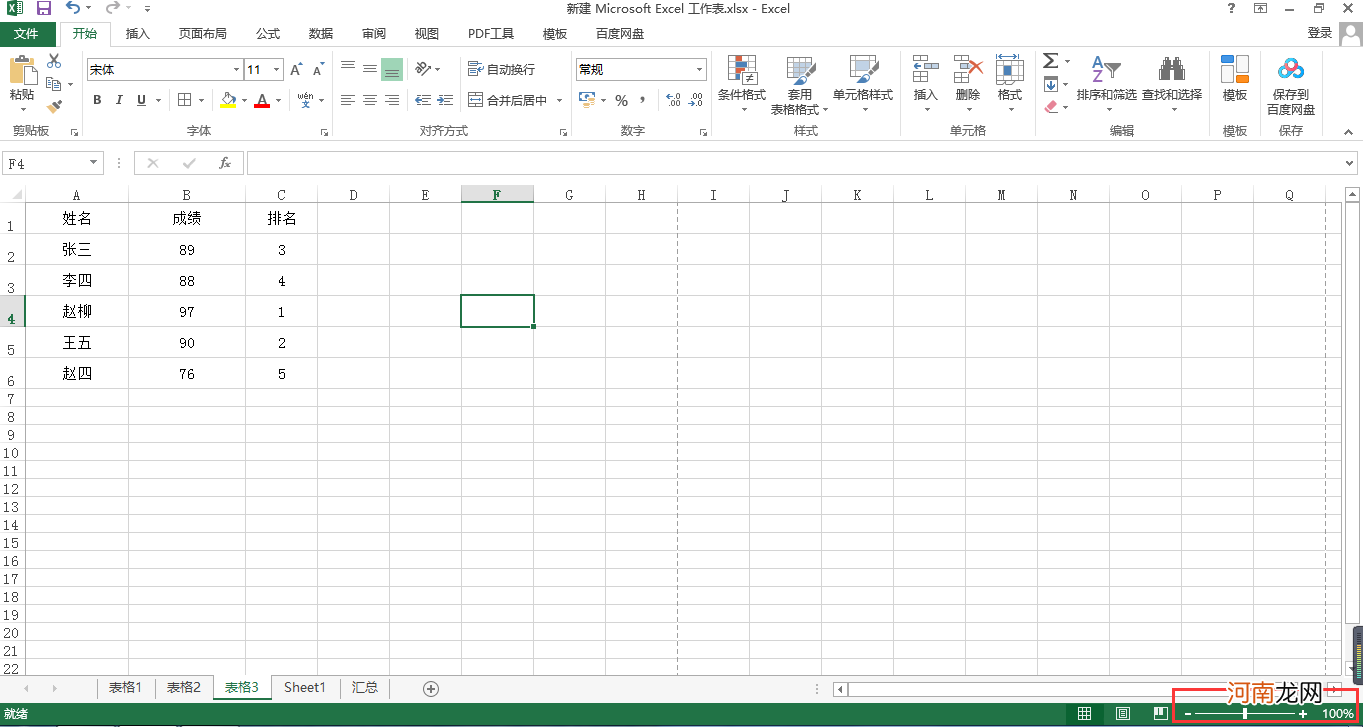Apply comma style number format
This screenshot has height=727, width=1363.
(x=645, y=100)
